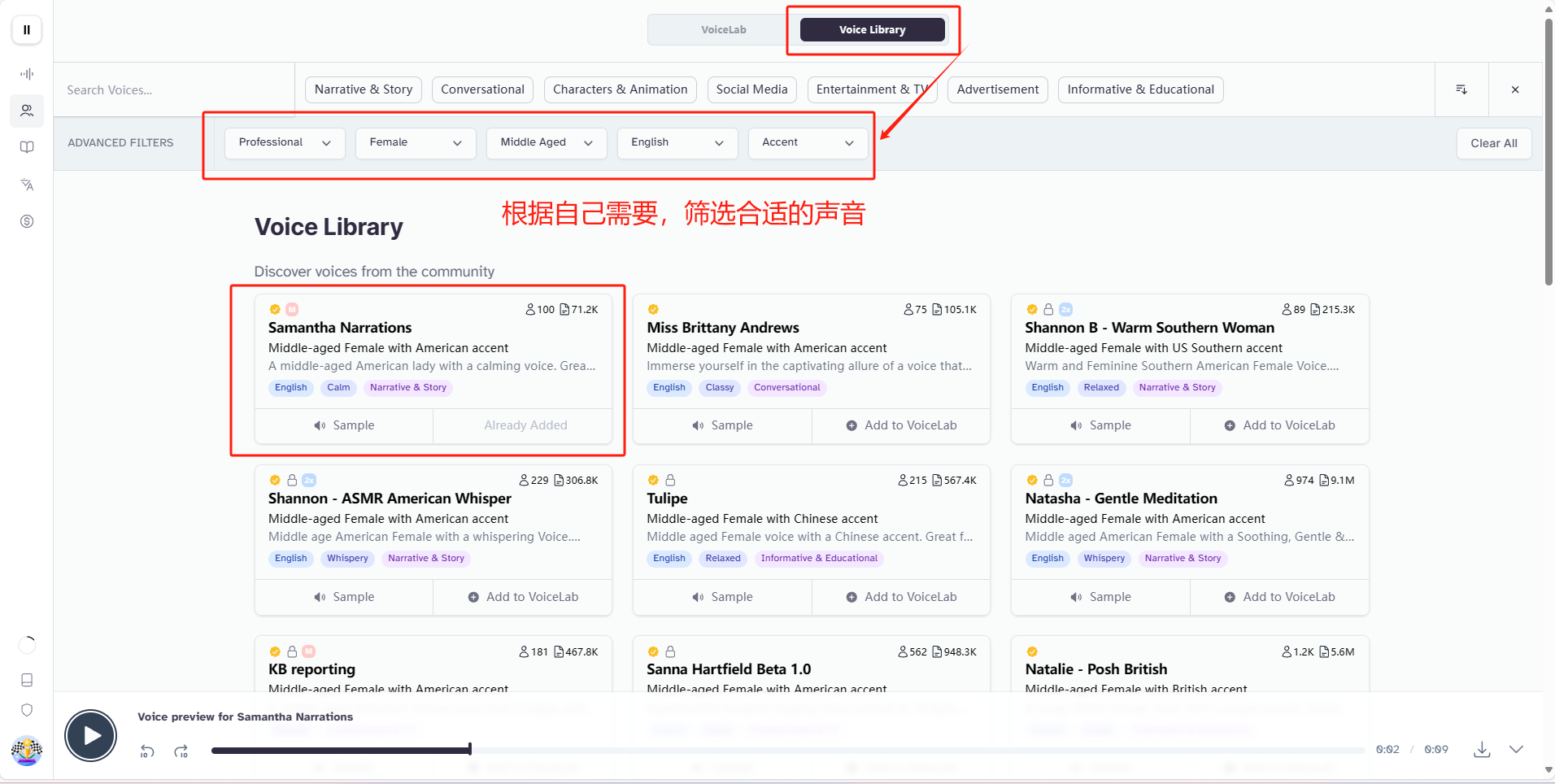Screen dimensions: 1555x784
Task: Open the Natalie - Posh British voice title
Action: point(1095,669)
